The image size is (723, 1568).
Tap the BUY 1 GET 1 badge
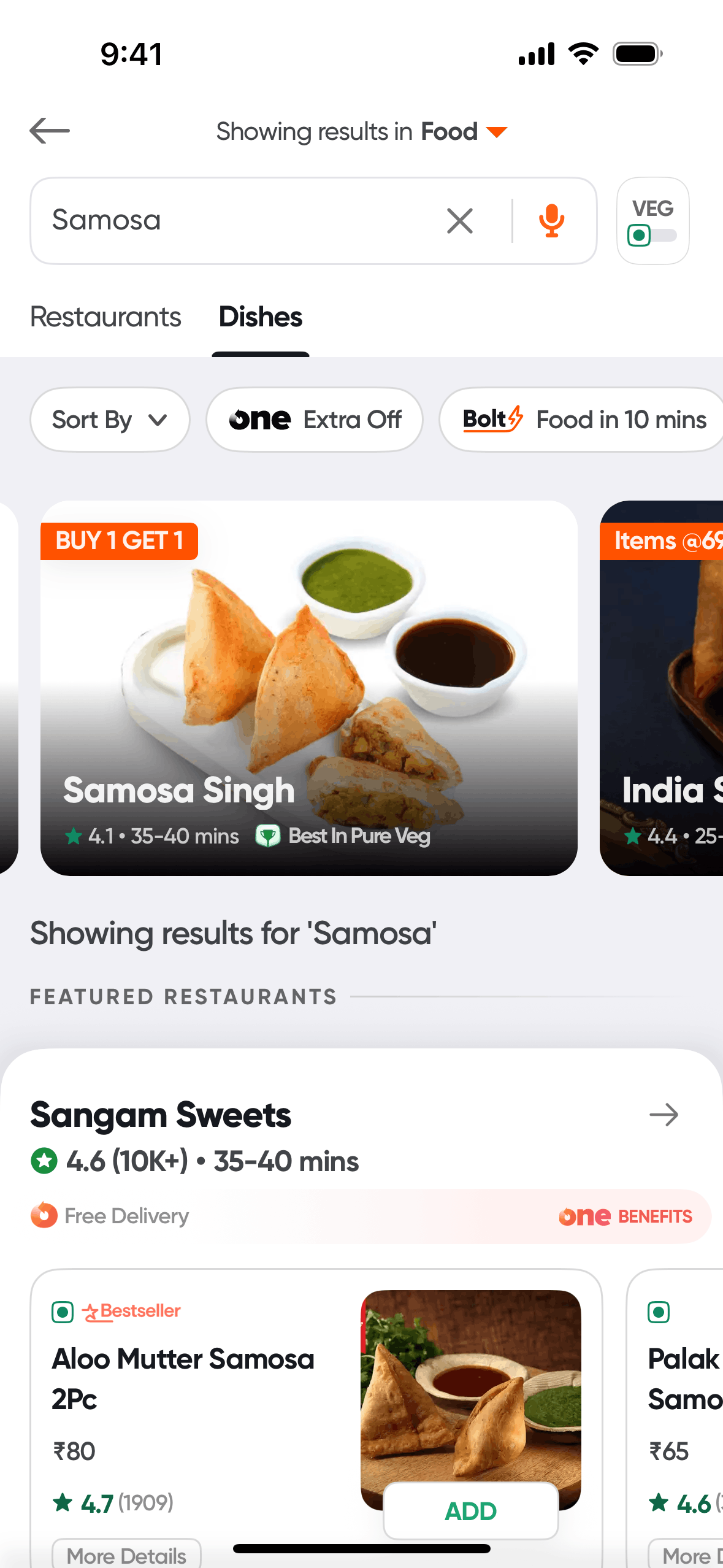[x=120, y=541]
